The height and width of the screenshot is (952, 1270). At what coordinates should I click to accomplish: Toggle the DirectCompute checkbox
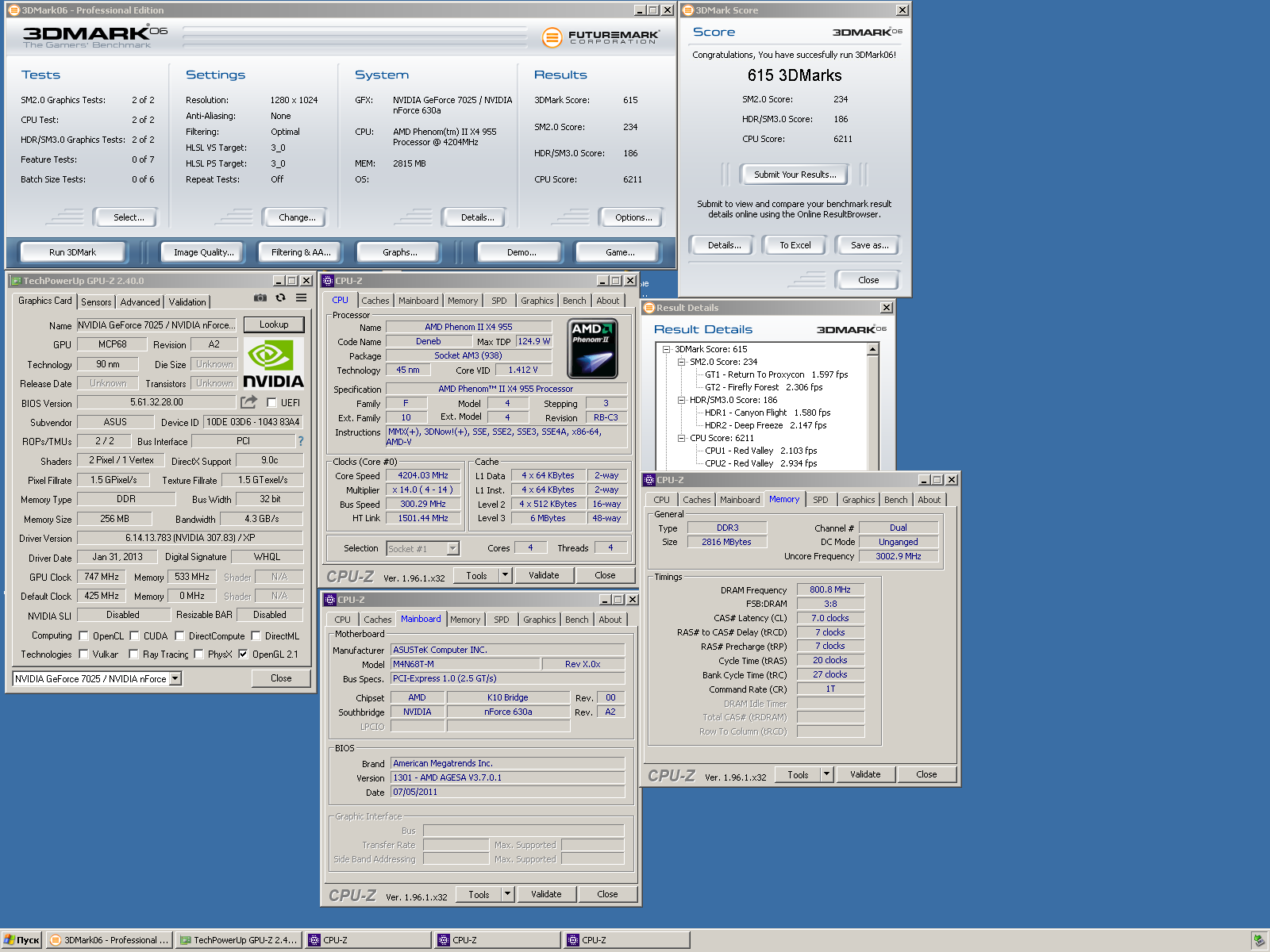coord(179,636)
